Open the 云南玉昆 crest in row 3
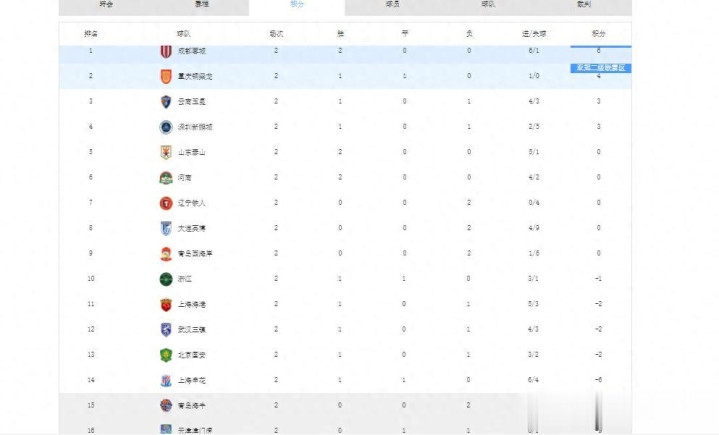Screen dimensions: 719x435 point(166,101)
